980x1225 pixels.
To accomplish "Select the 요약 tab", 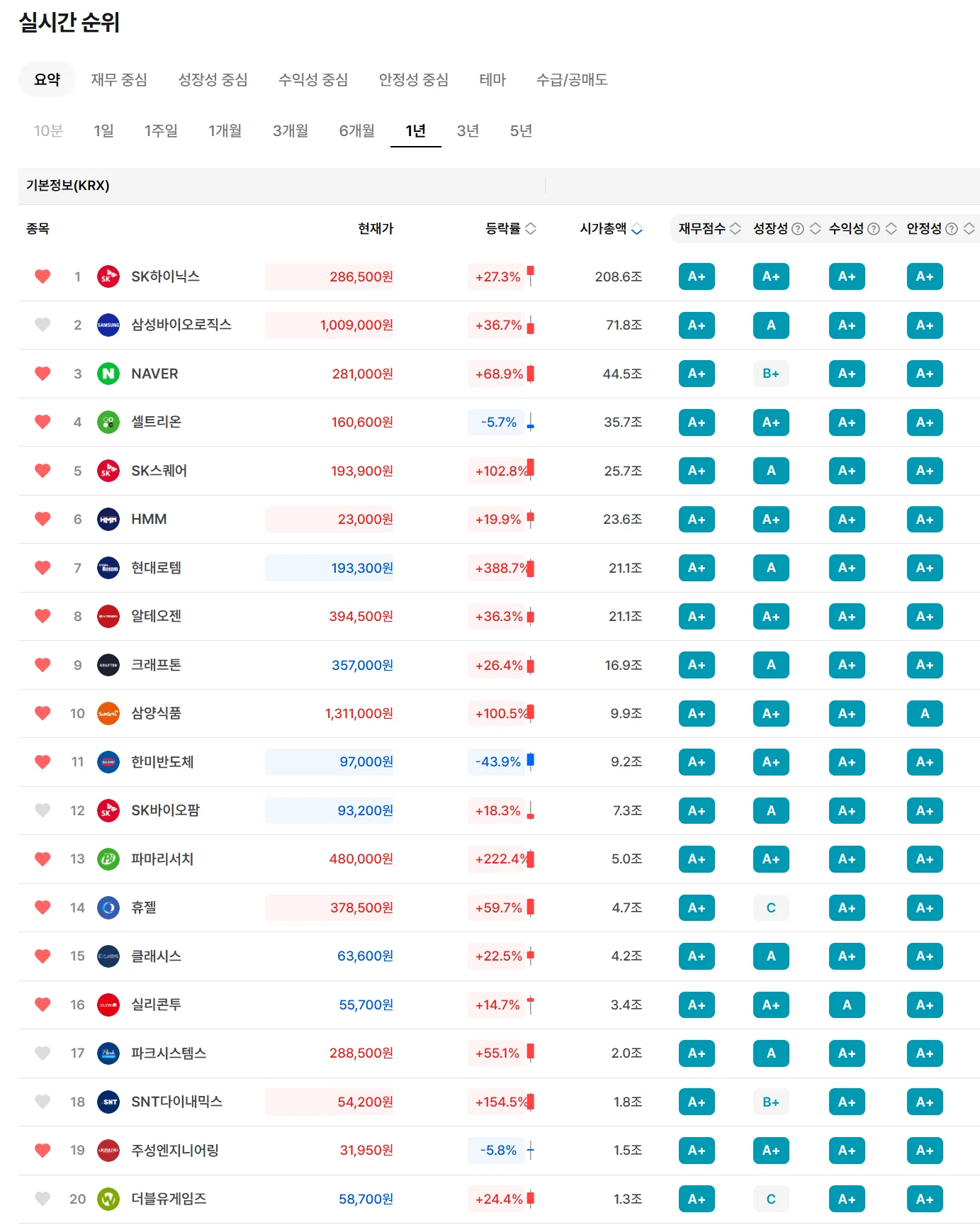I will point(47,79).
